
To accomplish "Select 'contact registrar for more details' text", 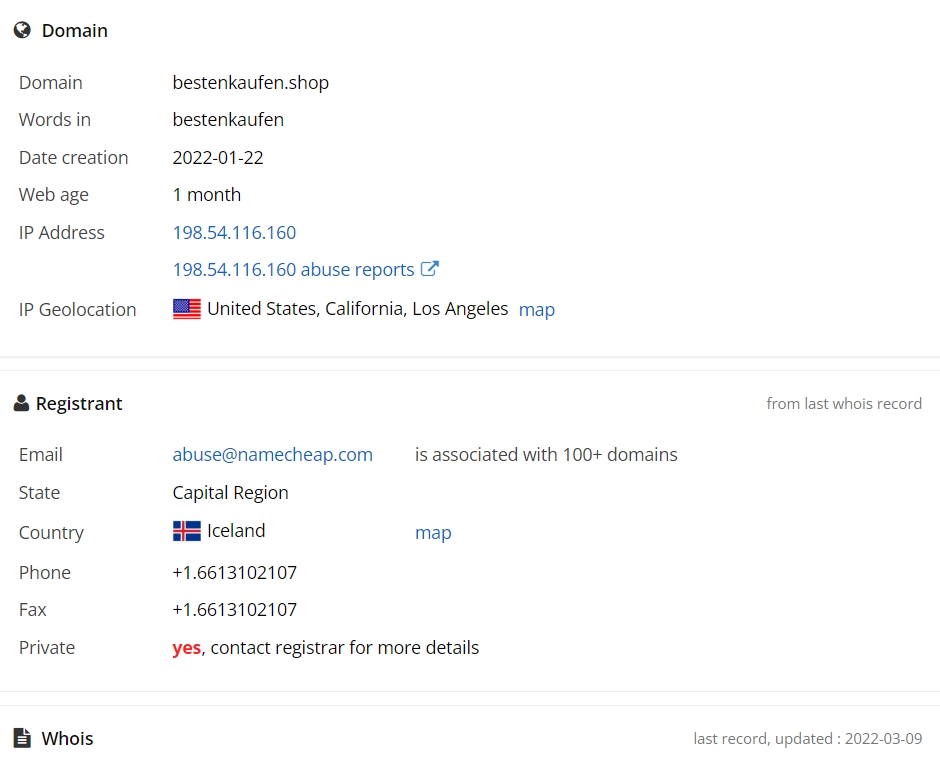I will 345,648.
